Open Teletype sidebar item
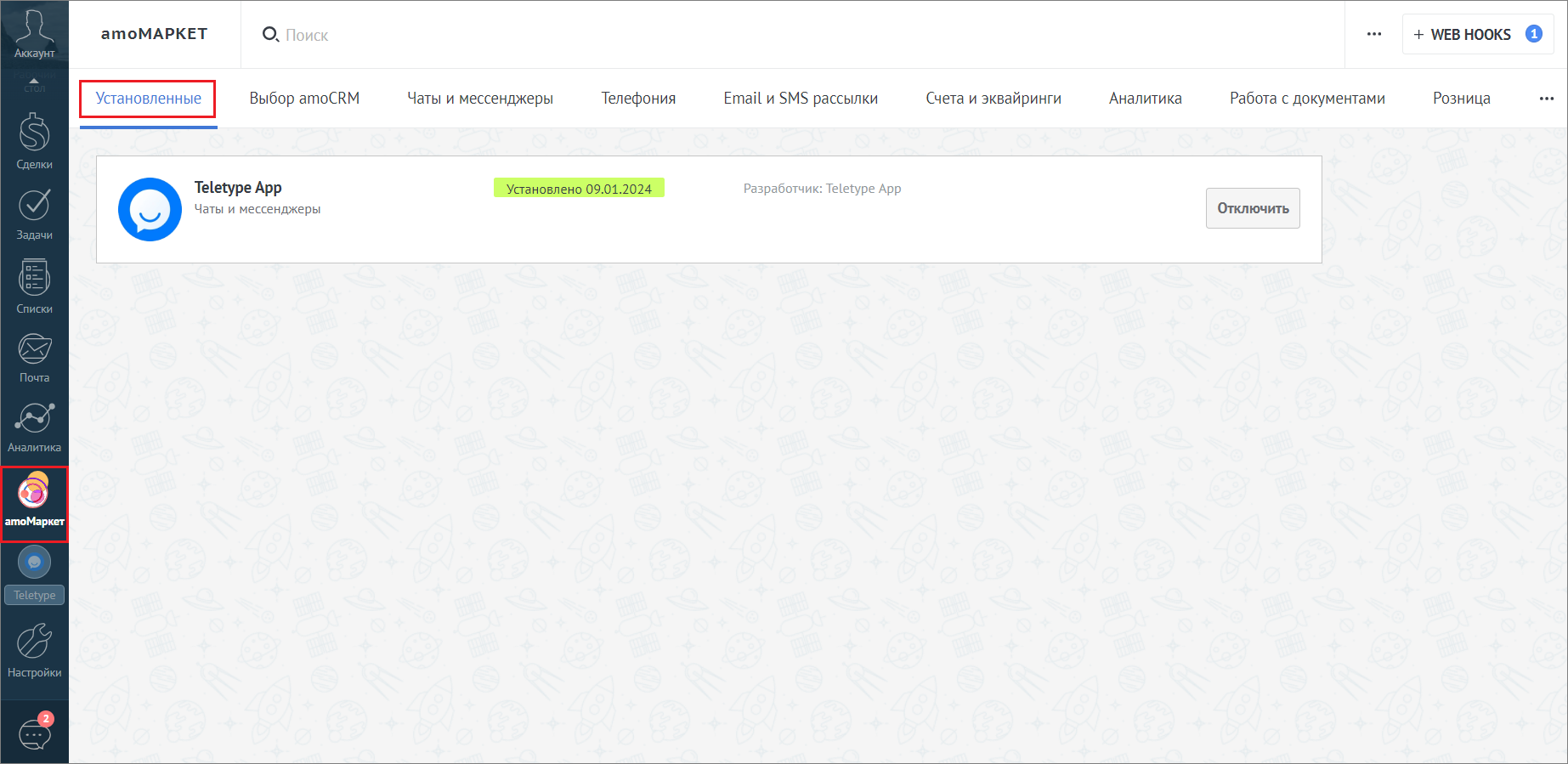 pyautogui.click(x=34, y=574)
